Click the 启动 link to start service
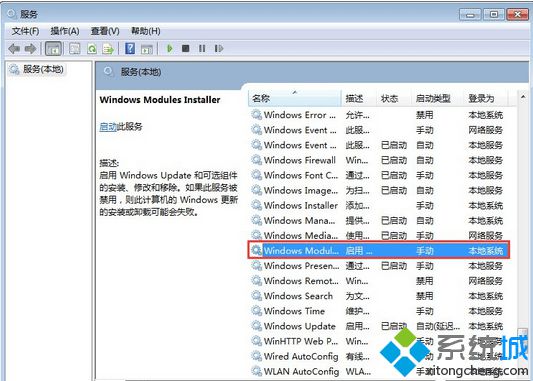533x381 pixels. (108, 127)
